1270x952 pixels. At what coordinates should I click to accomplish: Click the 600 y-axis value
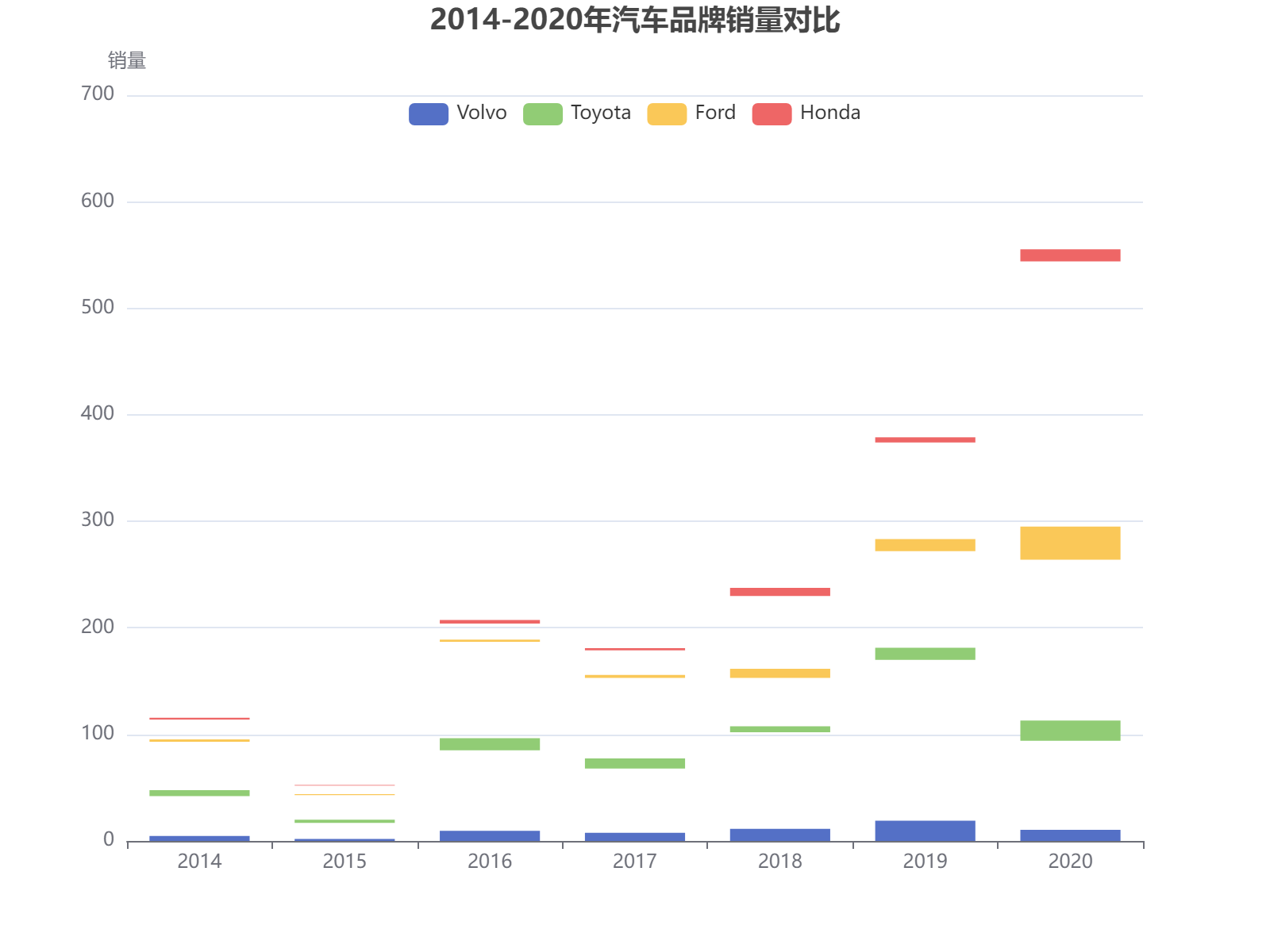pos(98,202)
